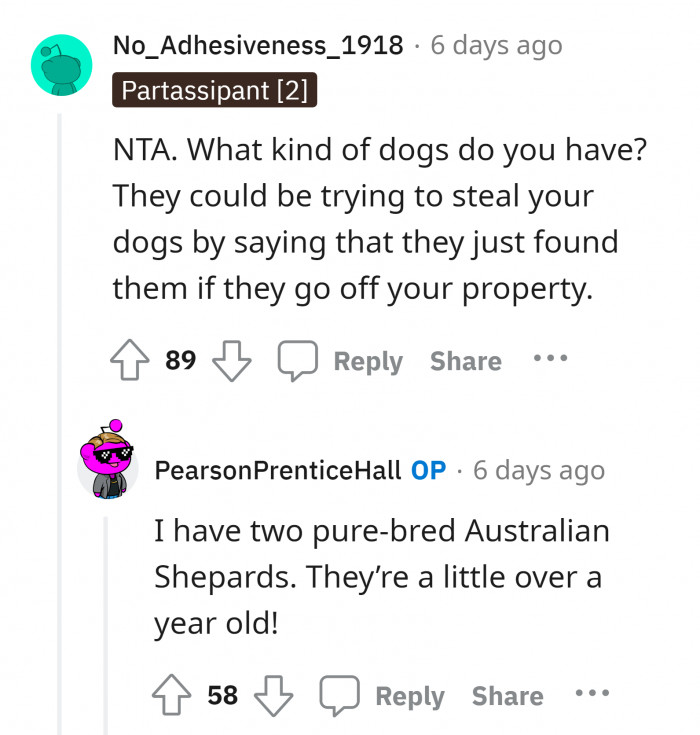Collapse the No_Adhesiveness_1918 comment thread line

59,420
